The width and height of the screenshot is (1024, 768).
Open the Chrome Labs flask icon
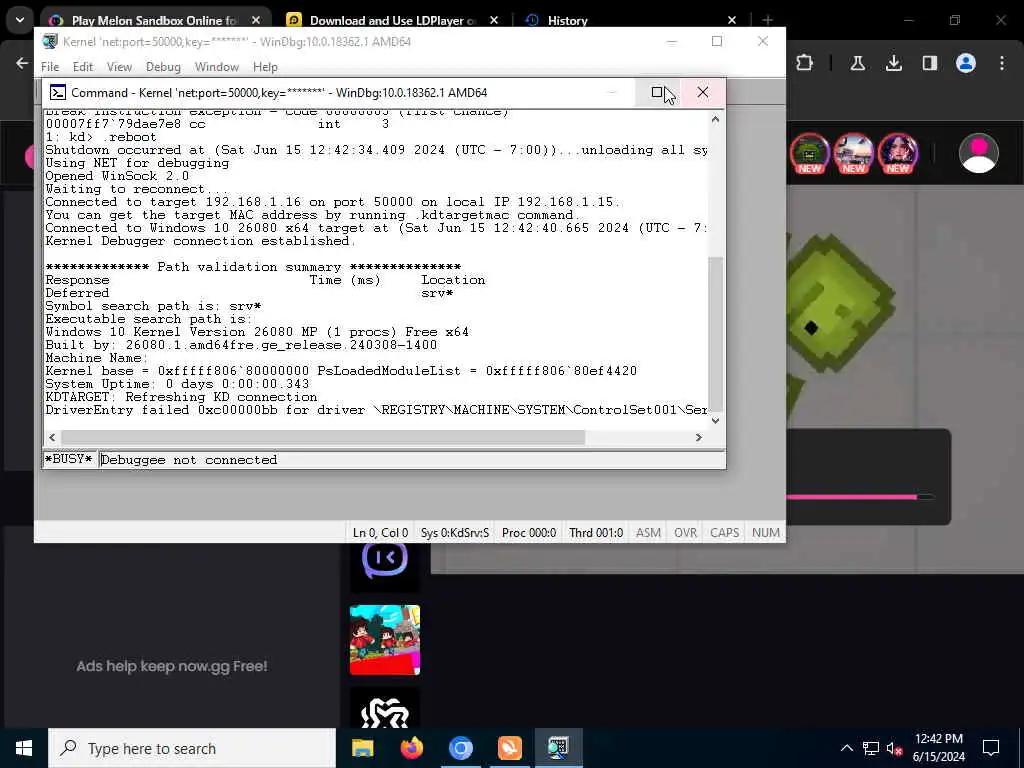857,63
